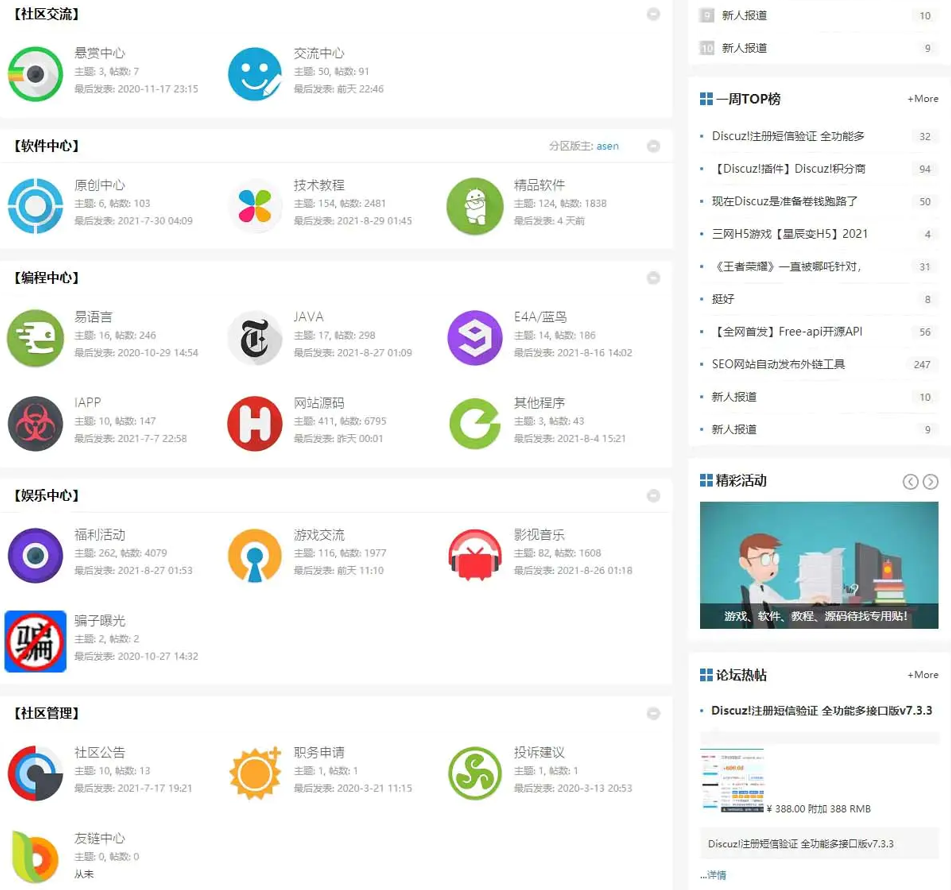Open the 网站源码 red H icon
This screenshot has height=890, width=951.
point(254,423)
